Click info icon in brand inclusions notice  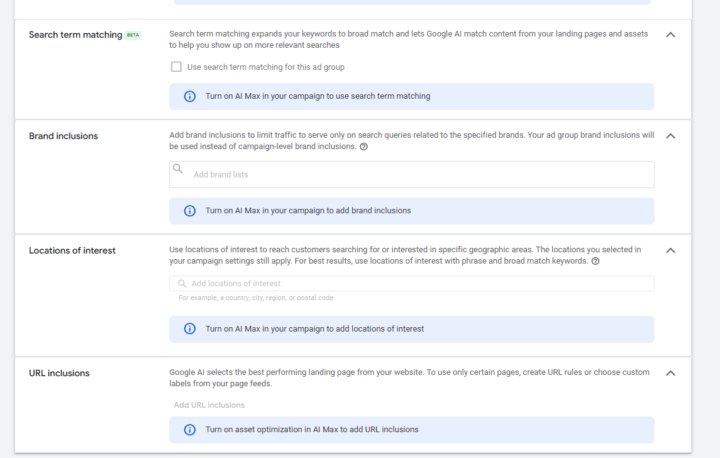pyautogui.click(x=190, y=211)
